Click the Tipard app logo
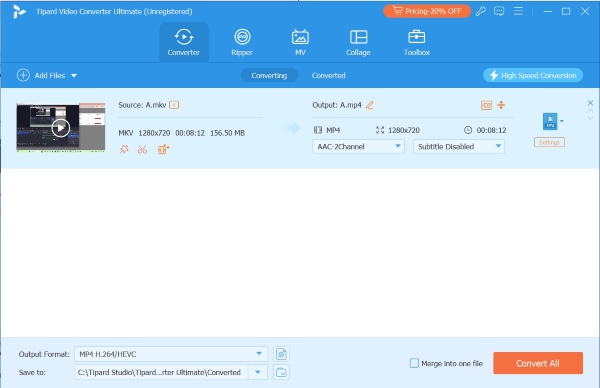Screen dimensions: 600x388 coord(19,11)
